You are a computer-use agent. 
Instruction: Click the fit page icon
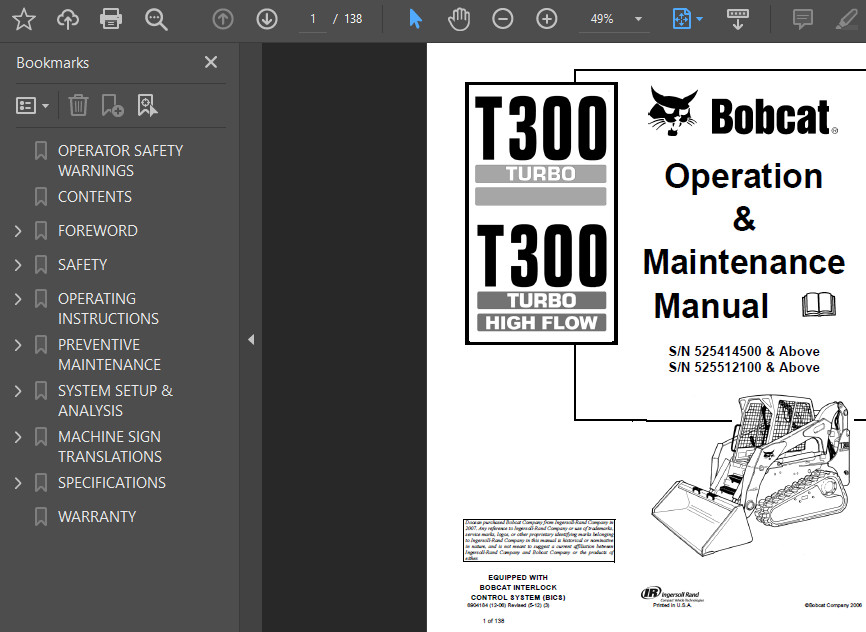coord(682,19)
